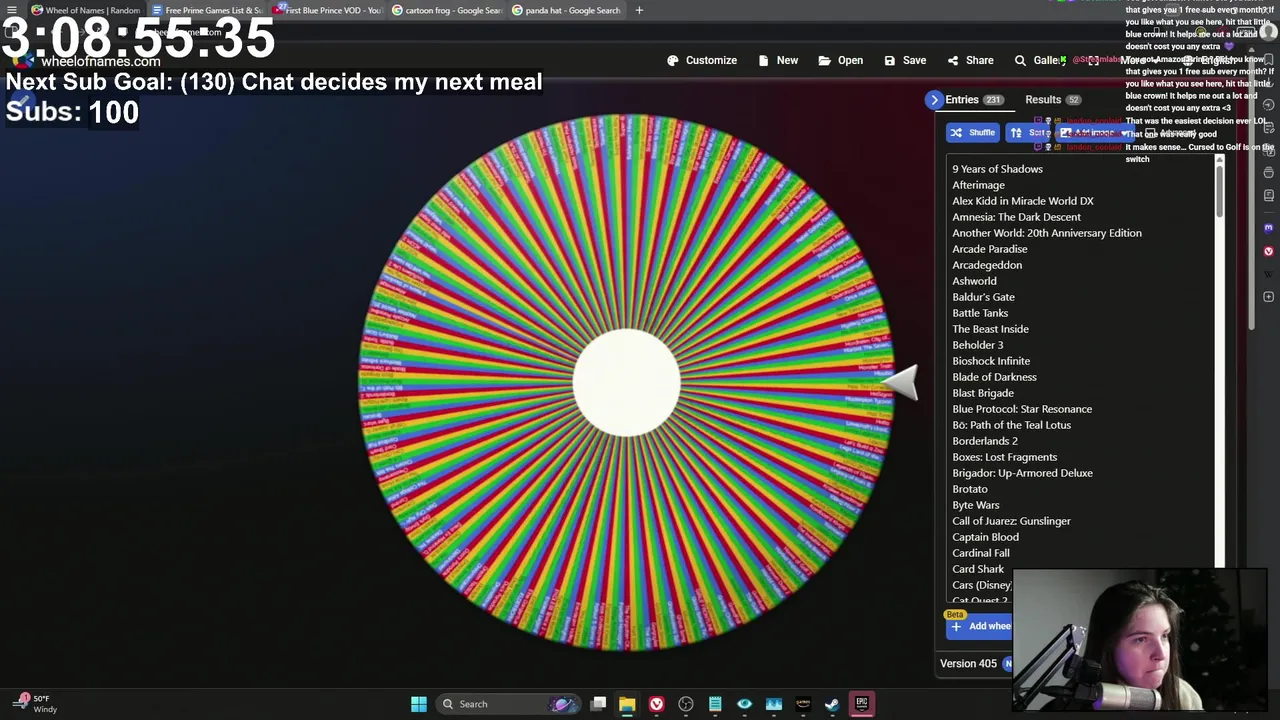Select entry 'Ashworld'
Screen dimensions: 1280x720
974,281
